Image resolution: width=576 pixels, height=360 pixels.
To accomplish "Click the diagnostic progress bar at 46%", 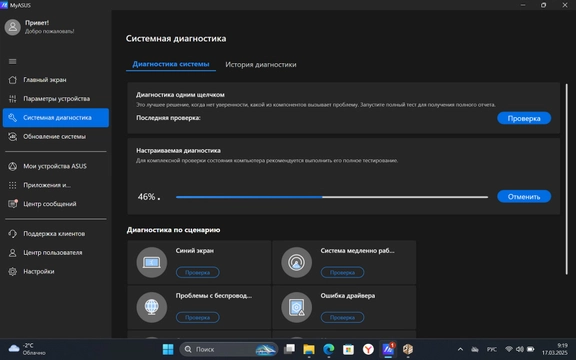I will pos(332,197).
